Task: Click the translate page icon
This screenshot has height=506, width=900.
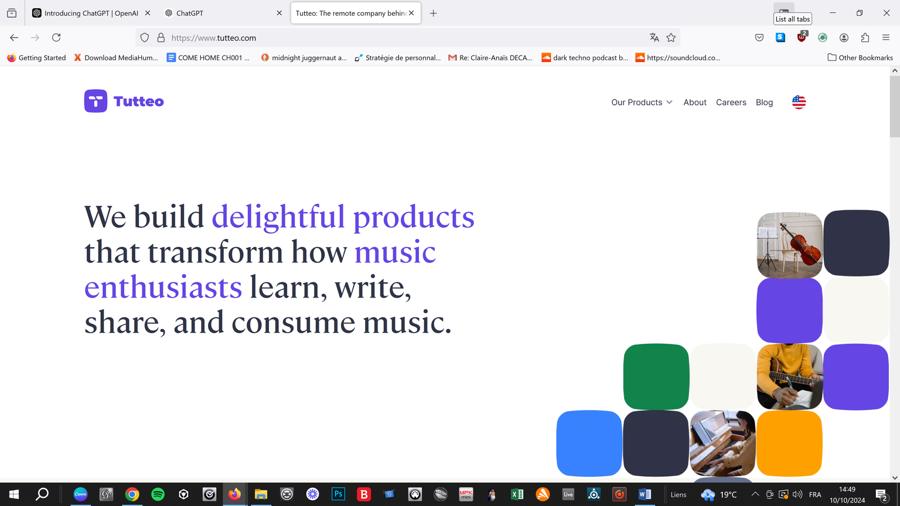Action: [x=654, y=38]
